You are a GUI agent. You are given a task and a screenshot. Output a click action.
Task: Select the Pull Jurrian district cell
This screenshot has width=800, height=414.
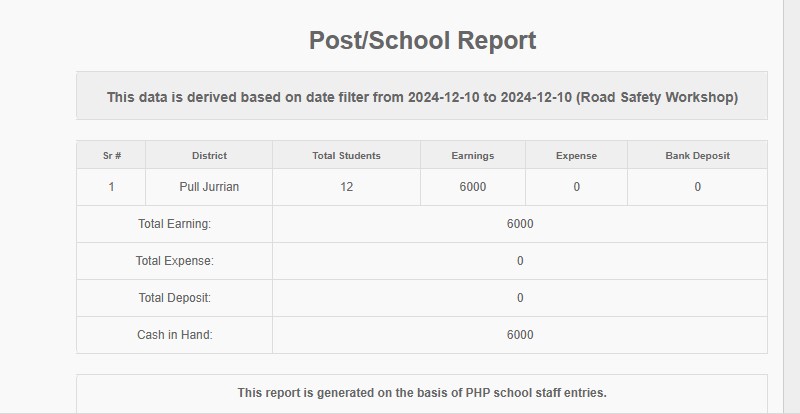(209, 187)
